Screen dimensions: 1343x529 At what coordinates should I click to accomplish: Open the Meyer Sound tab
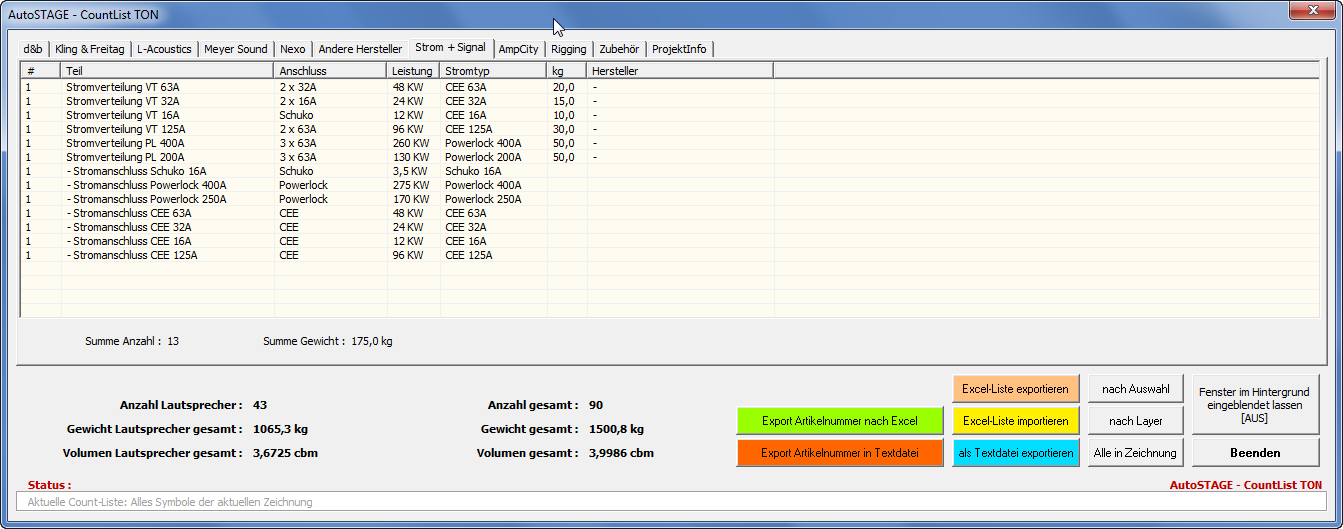click(236, 49)
